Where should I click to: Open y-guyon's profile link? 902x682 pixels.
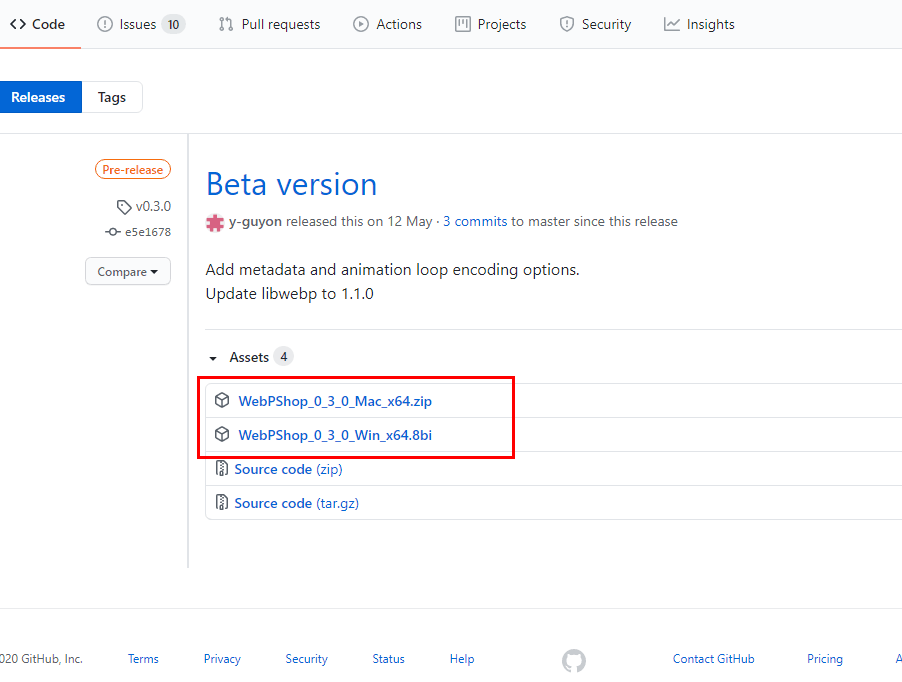click(x=255, y=221)
